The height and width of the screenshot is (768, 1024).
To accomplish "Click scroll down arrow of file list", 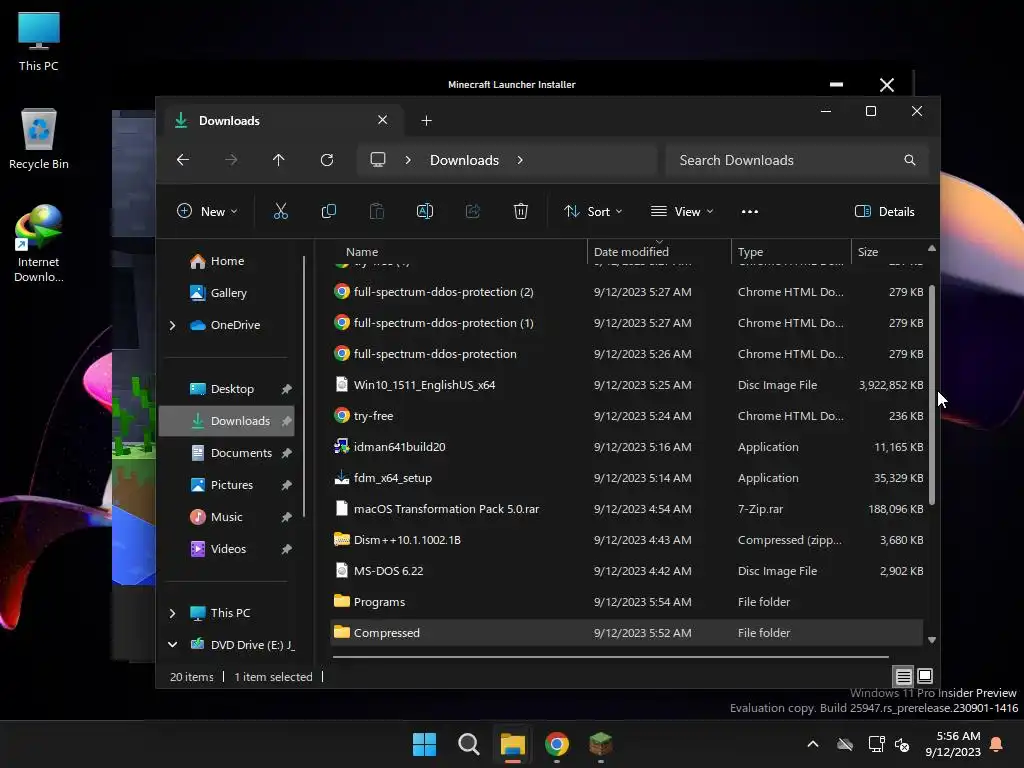I will click(x=932, y=640).
